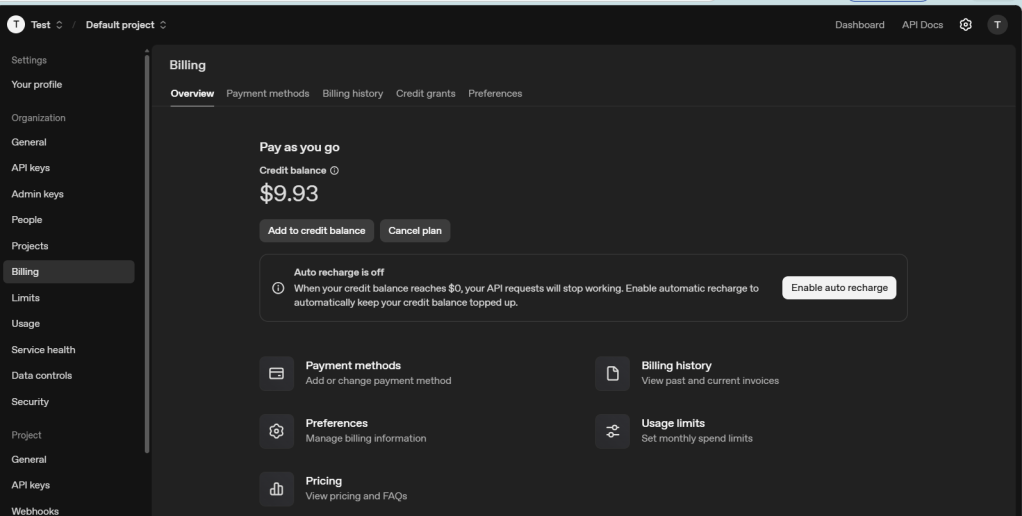Go to Dashboard in top navigation
1022x516 pixels.
pos(859,25)
